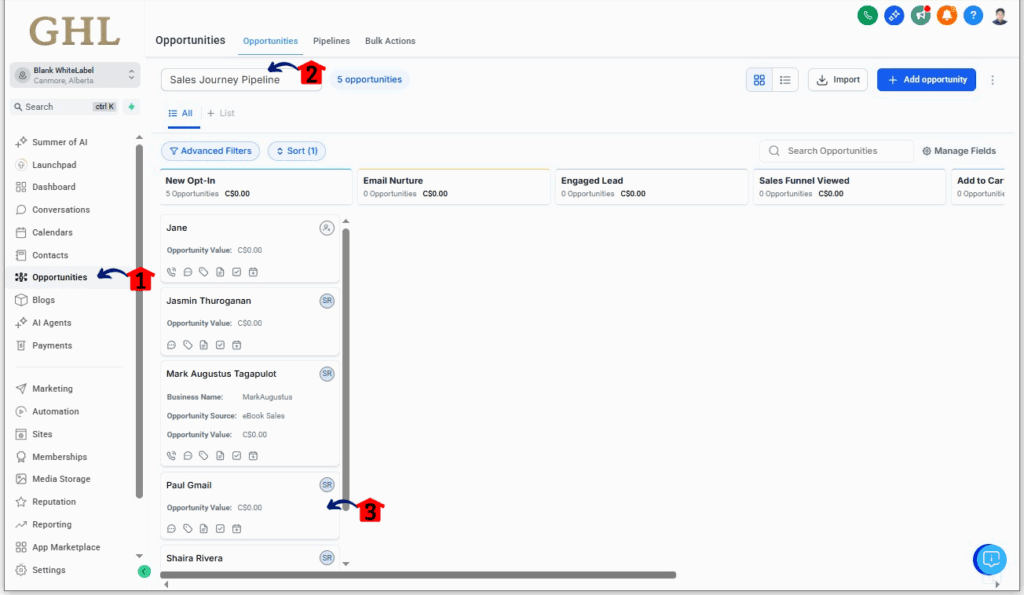Open AI Agents in sidebar

click(x=52, y=323)
